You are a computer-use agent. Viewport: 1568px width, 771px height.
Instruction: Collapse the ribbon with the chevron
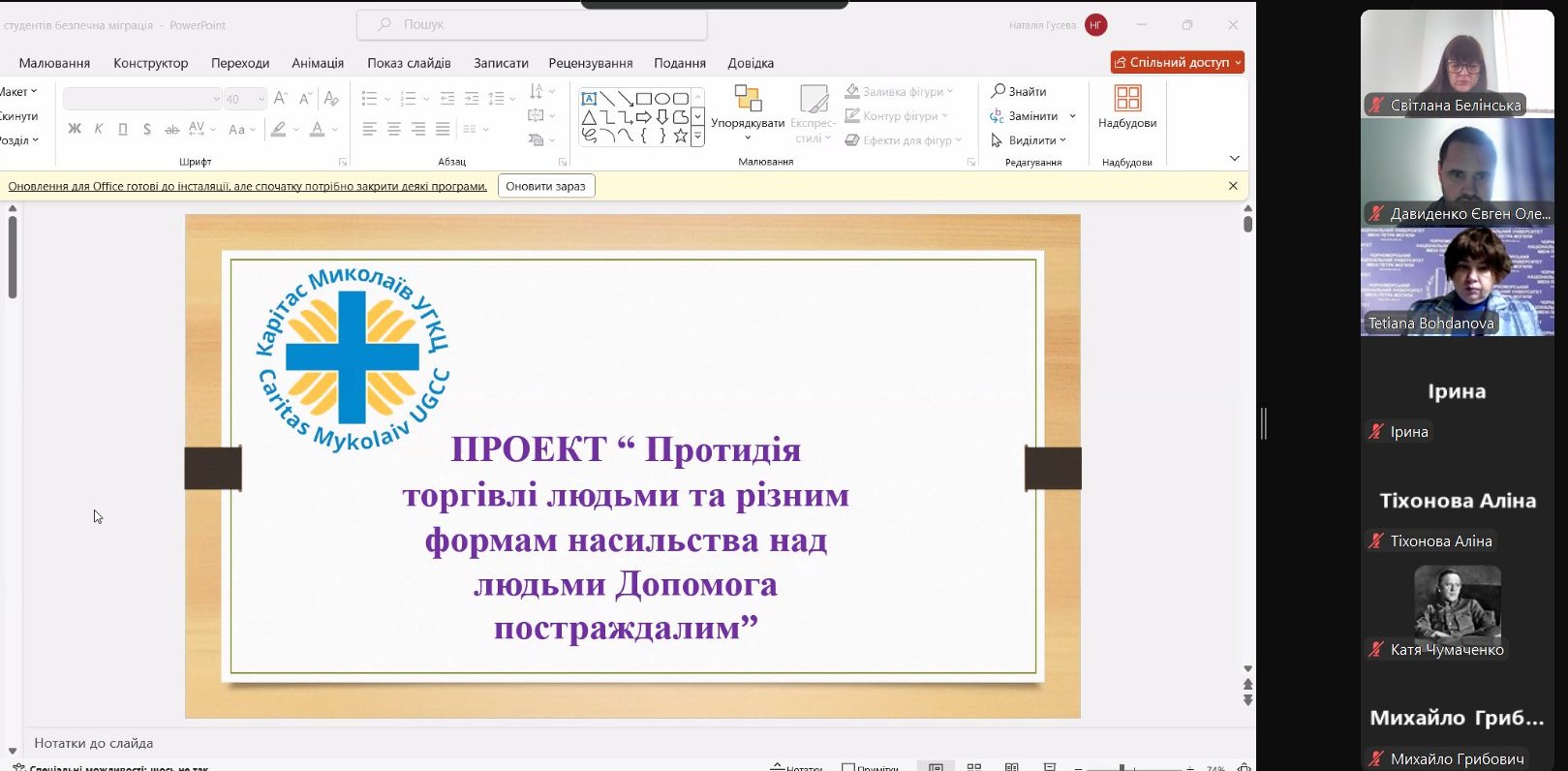[x=1234, y=159]
